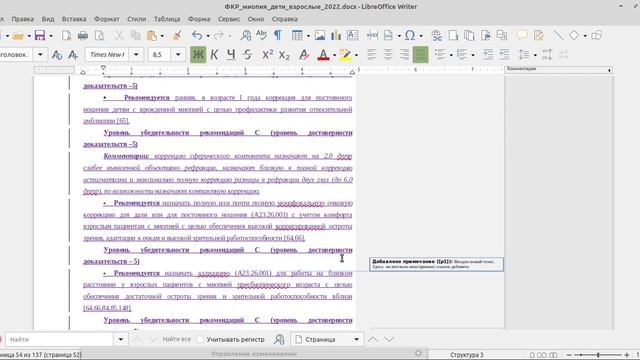This screenshot has height=360, width=640.
Task: Paste from clipboard using the Paste icon
Action: 151,36
